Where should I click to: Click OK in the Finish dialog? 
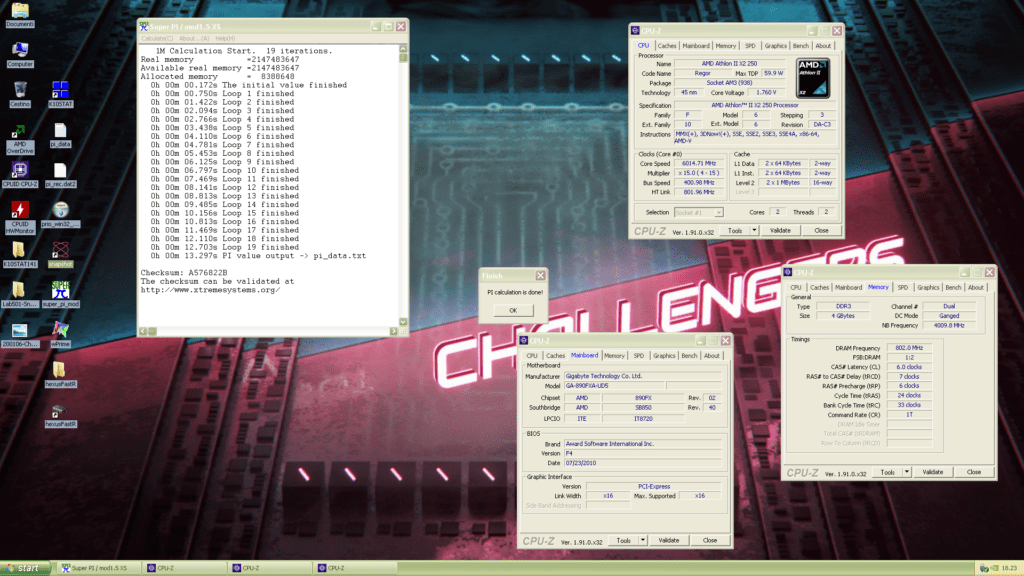click(513, 310)
